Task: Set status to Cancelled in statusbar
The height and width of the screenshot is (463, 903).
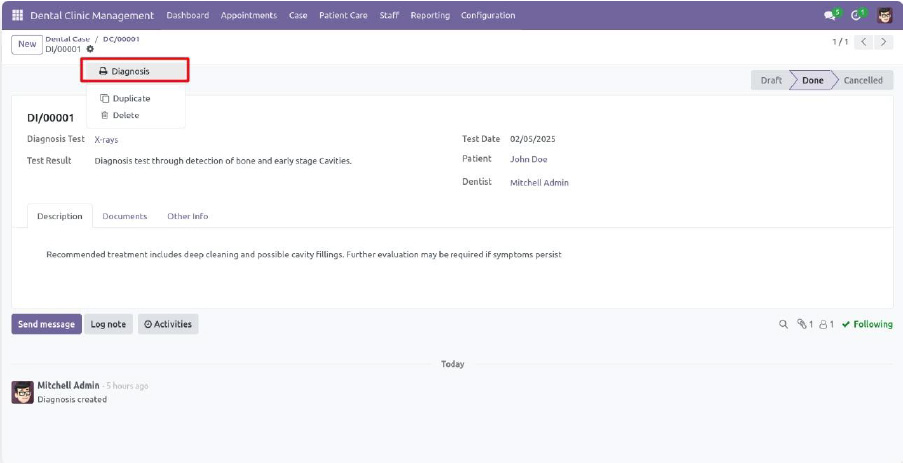Action: [x=862, y=80]
